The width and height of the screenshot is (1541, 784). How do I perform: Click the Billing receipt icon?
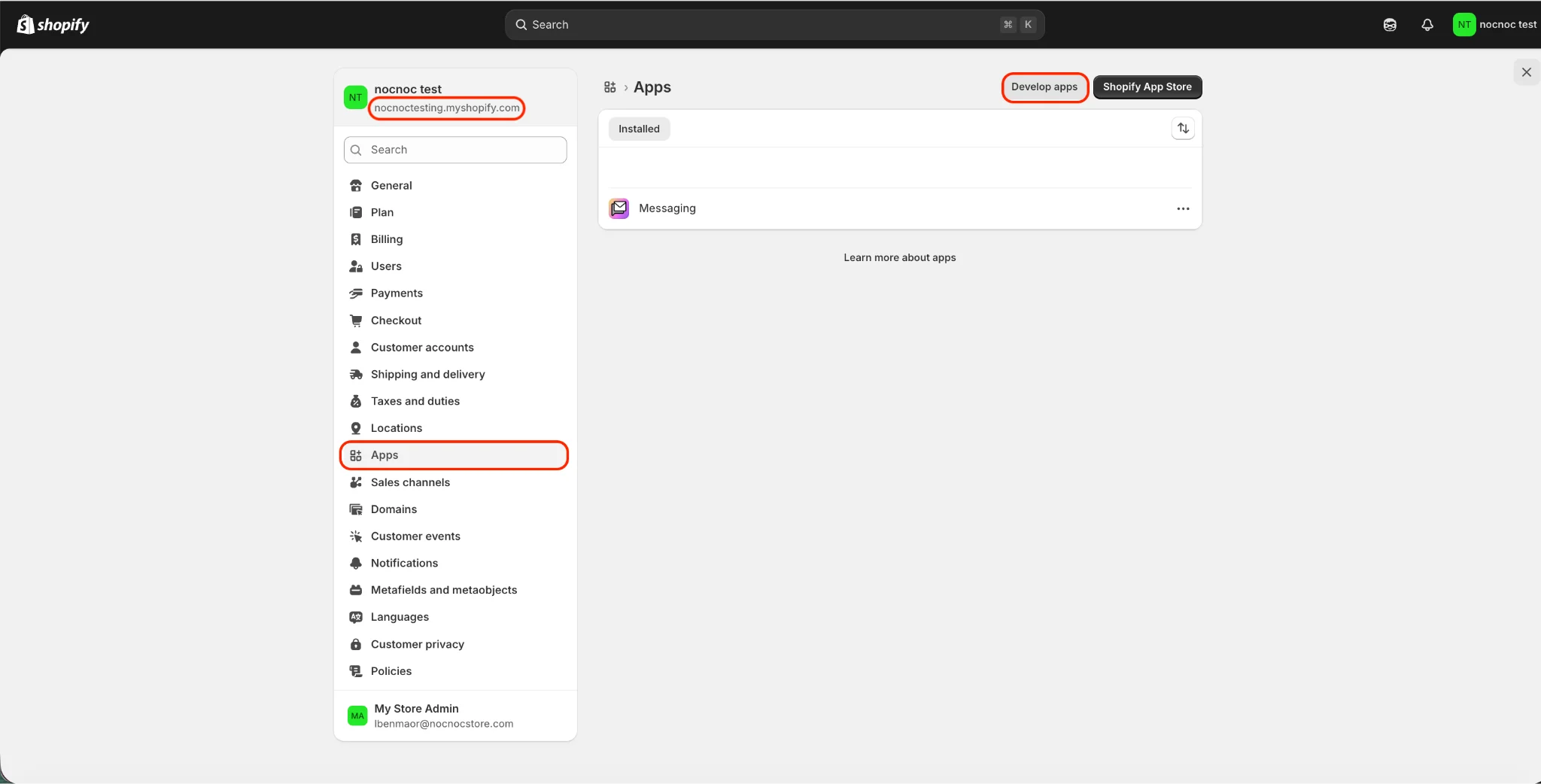pos(356,239)
